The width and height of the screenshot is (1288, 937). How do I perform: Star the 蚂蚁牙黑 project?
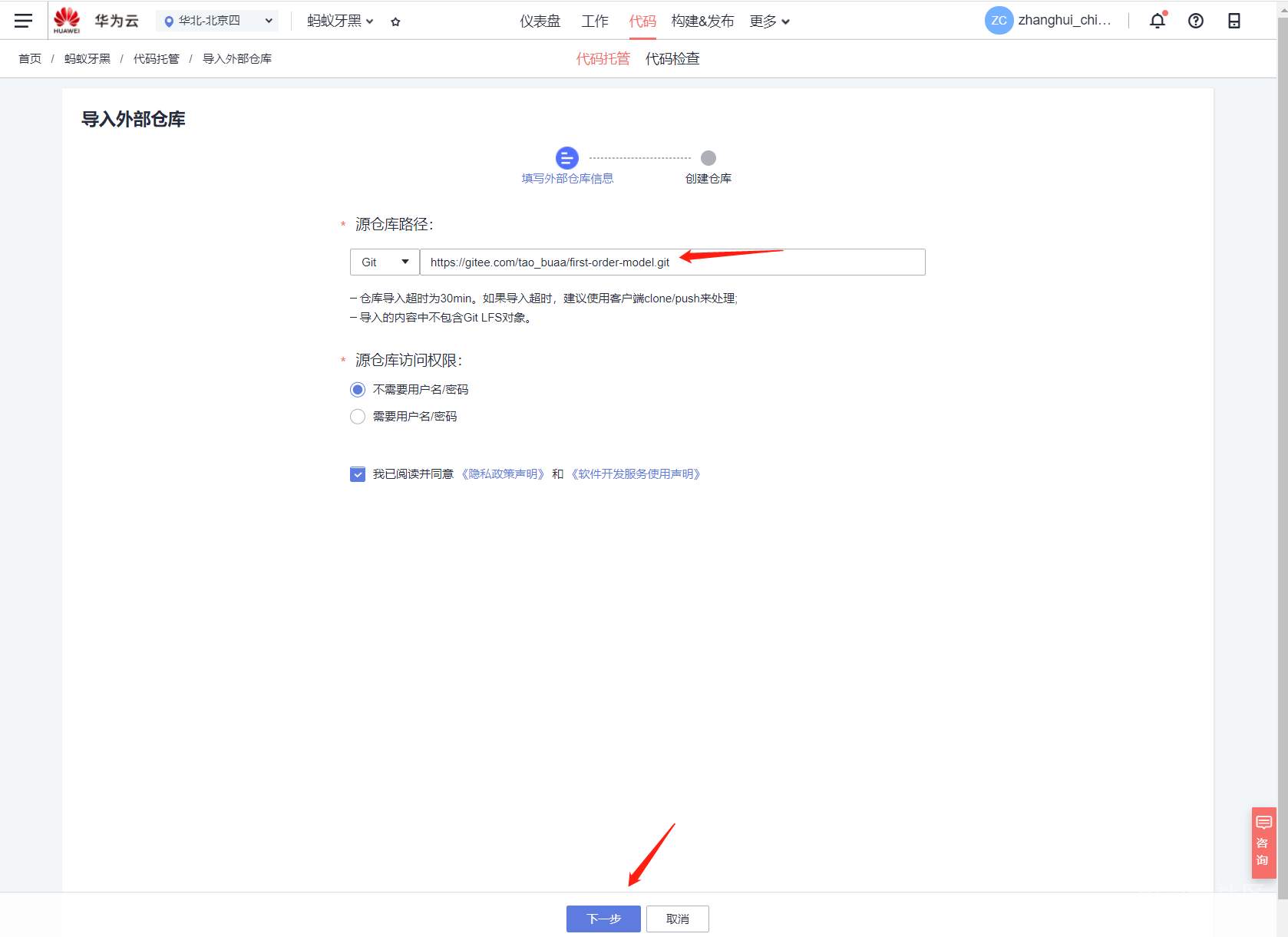[395, 21]
